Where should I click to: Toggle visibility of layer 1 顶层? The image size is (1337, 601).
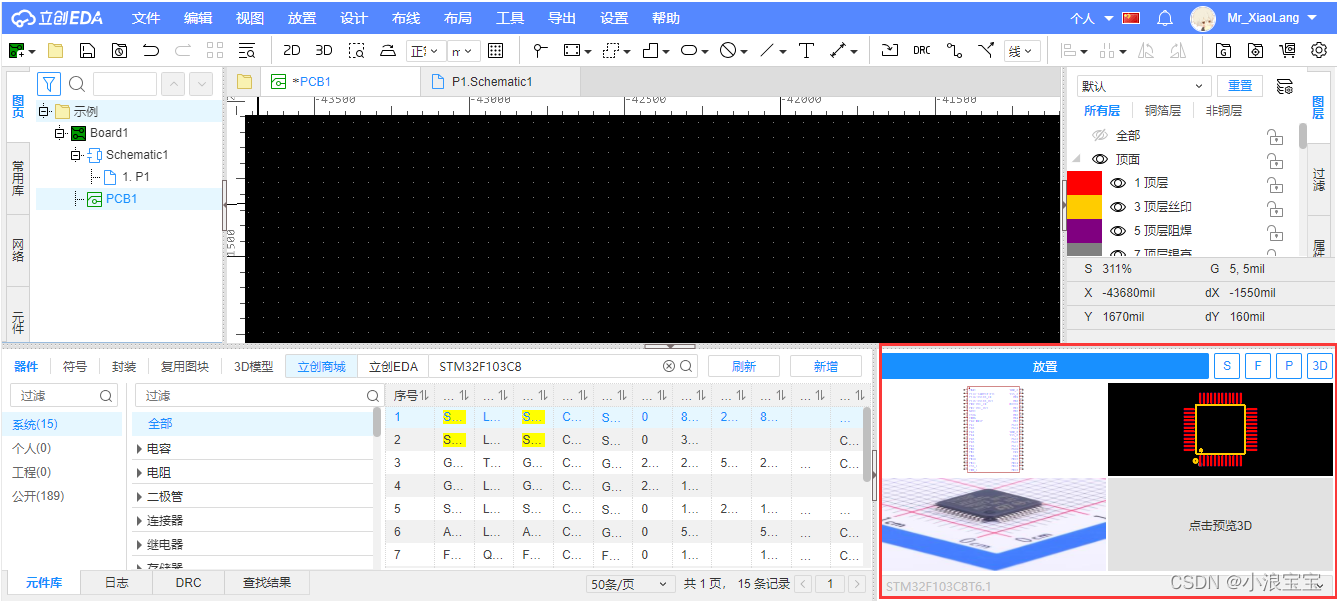point(1118,183)
